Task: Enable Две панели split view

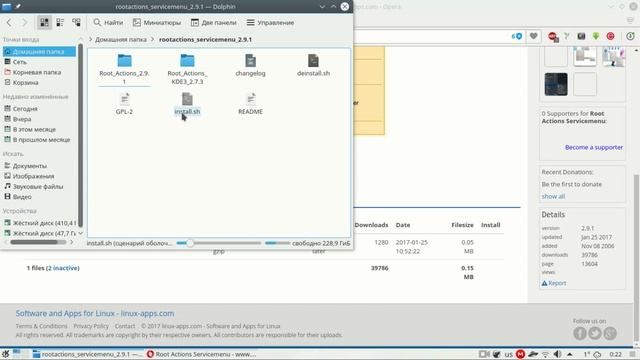Action: 214,22
